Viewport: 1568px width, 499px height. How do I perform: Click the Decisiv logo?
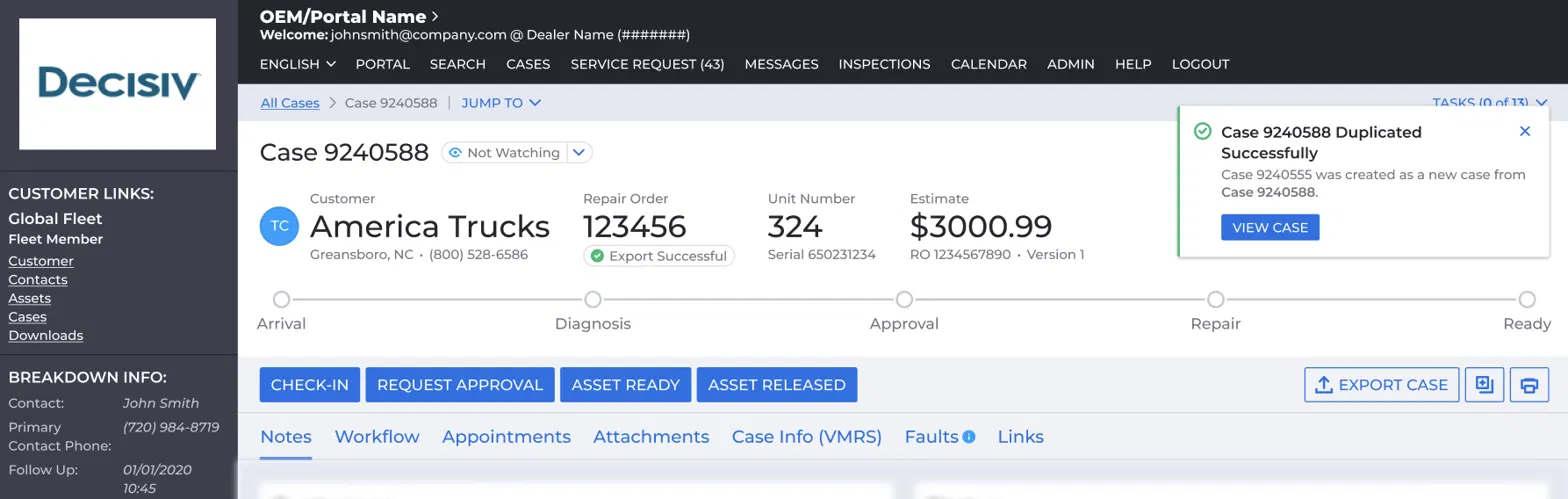pyautogui.click(x=117, y=84)
